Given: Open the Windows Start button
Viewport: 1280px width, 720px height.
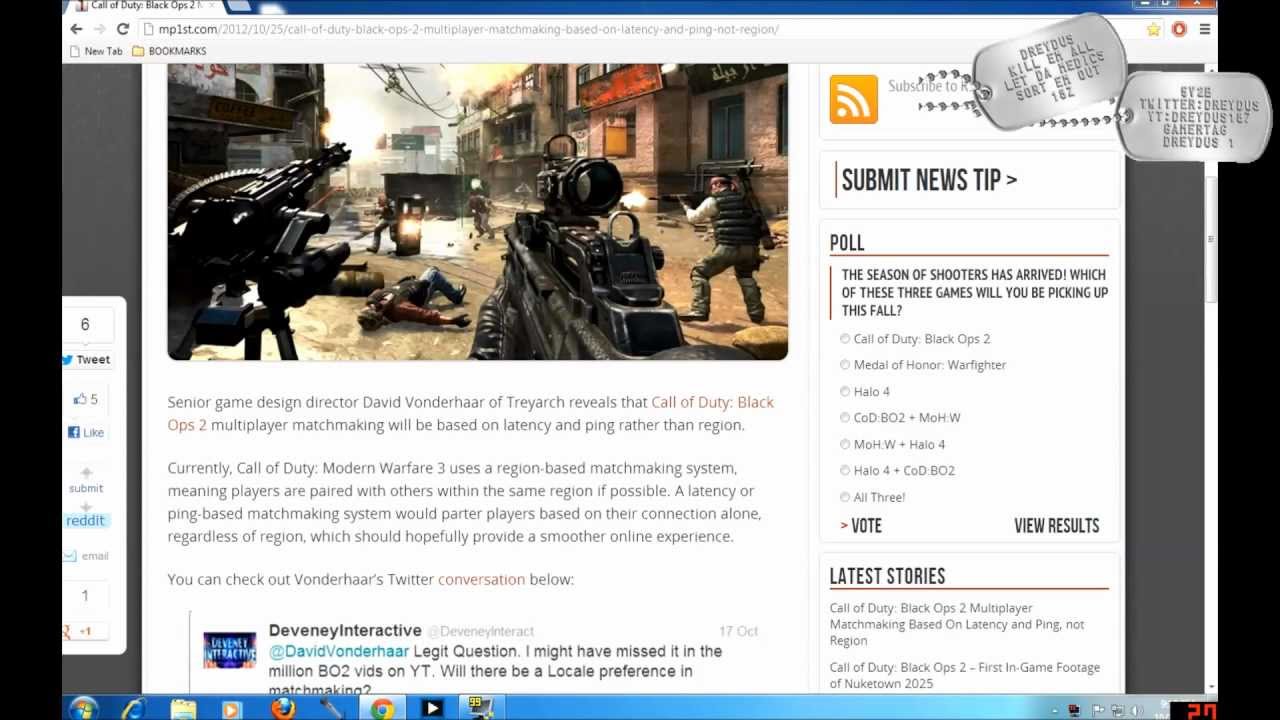Looking at the screenshot, I should [84, 708].
